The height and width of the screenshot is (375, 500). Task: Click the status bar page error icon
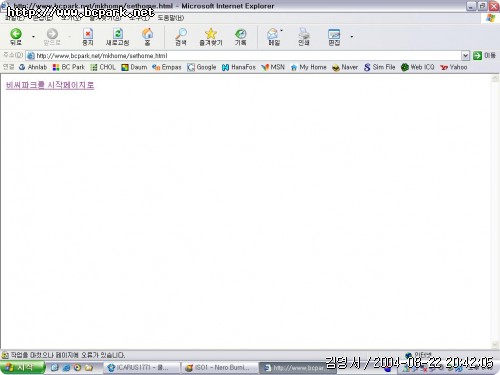coord(5,355)
